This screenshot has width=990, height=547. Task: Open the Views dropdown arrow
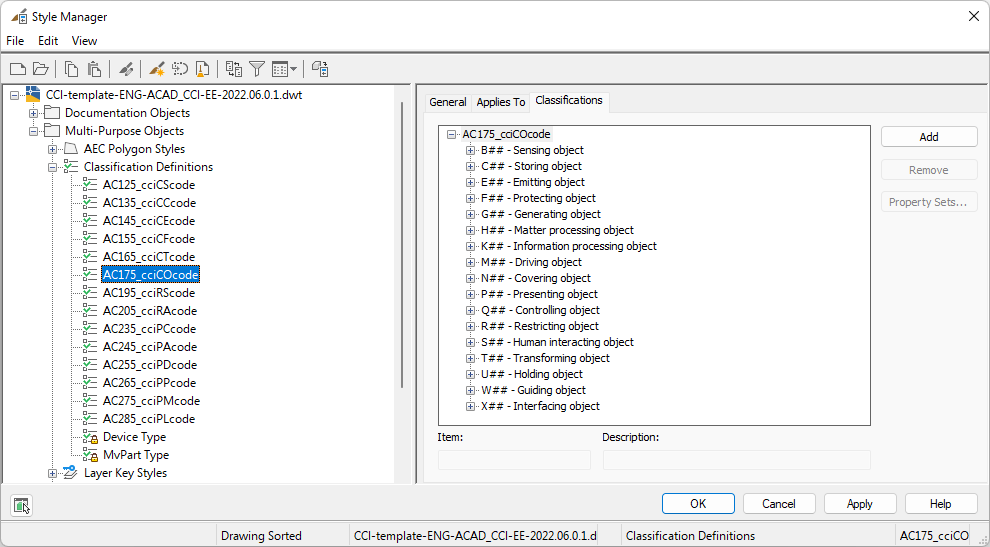[x=294, y=69]
